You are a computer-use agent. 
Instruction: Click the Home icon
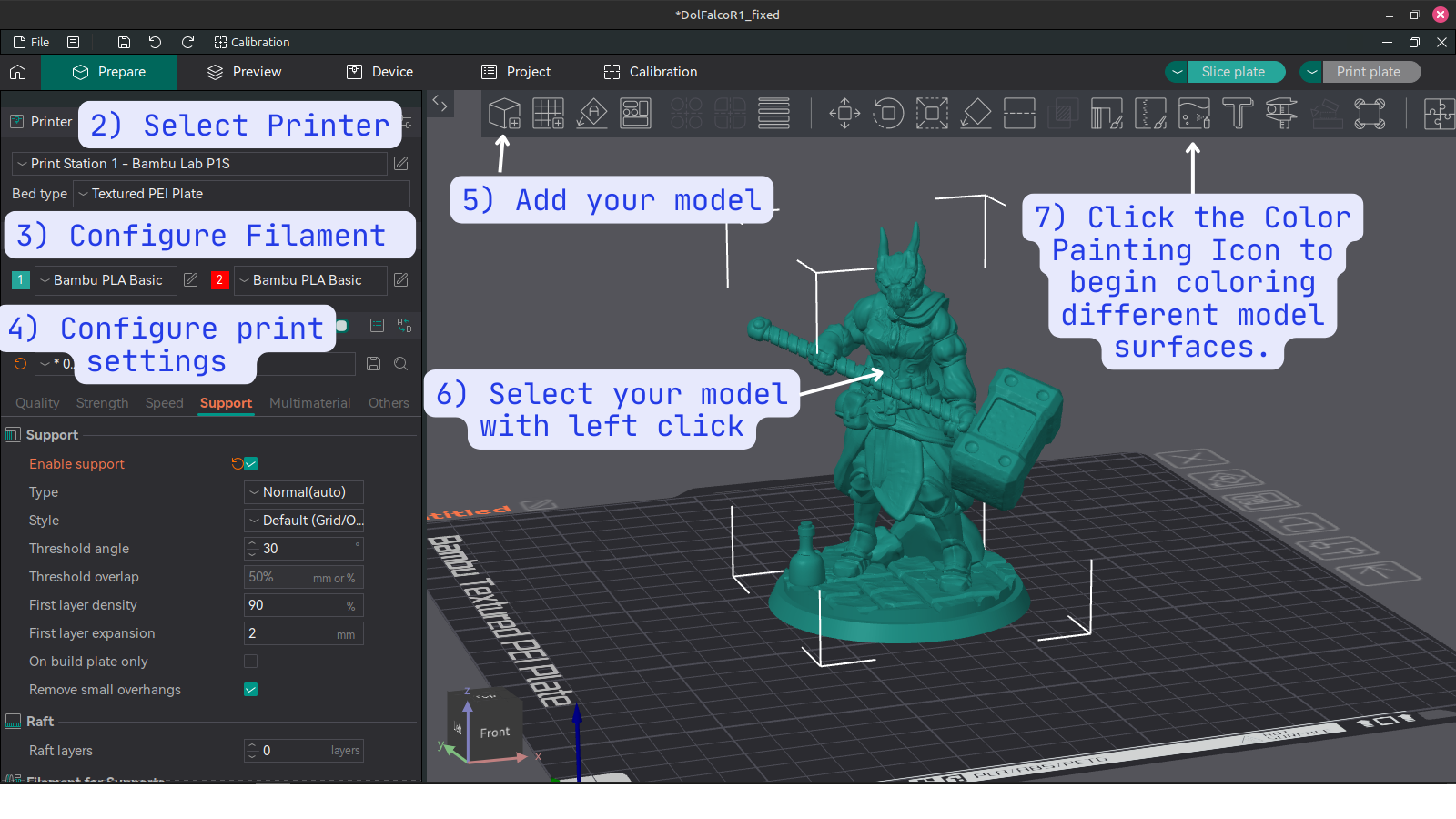click(x=18, y=72)
